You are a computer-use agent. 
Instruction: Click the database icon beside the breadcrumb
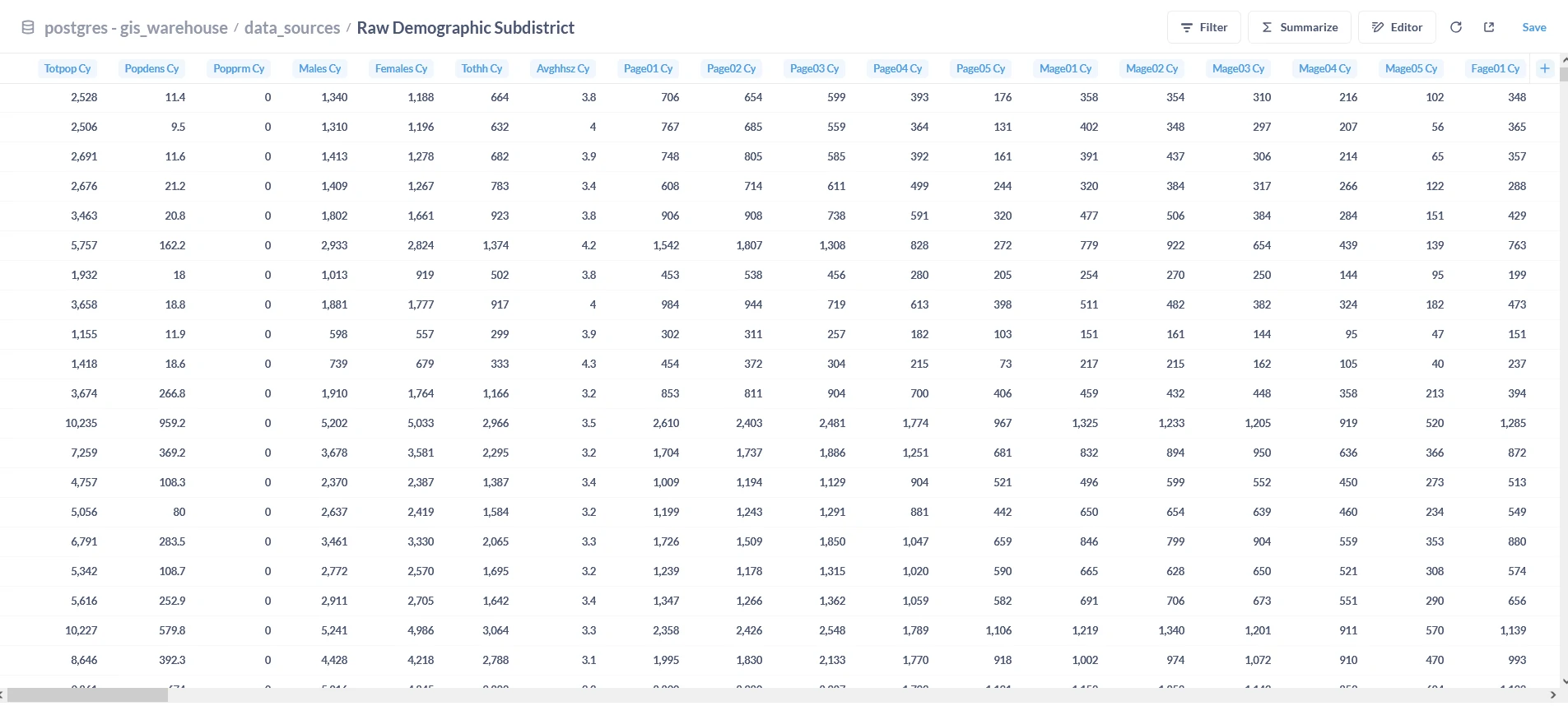click(x=28, y=28)
